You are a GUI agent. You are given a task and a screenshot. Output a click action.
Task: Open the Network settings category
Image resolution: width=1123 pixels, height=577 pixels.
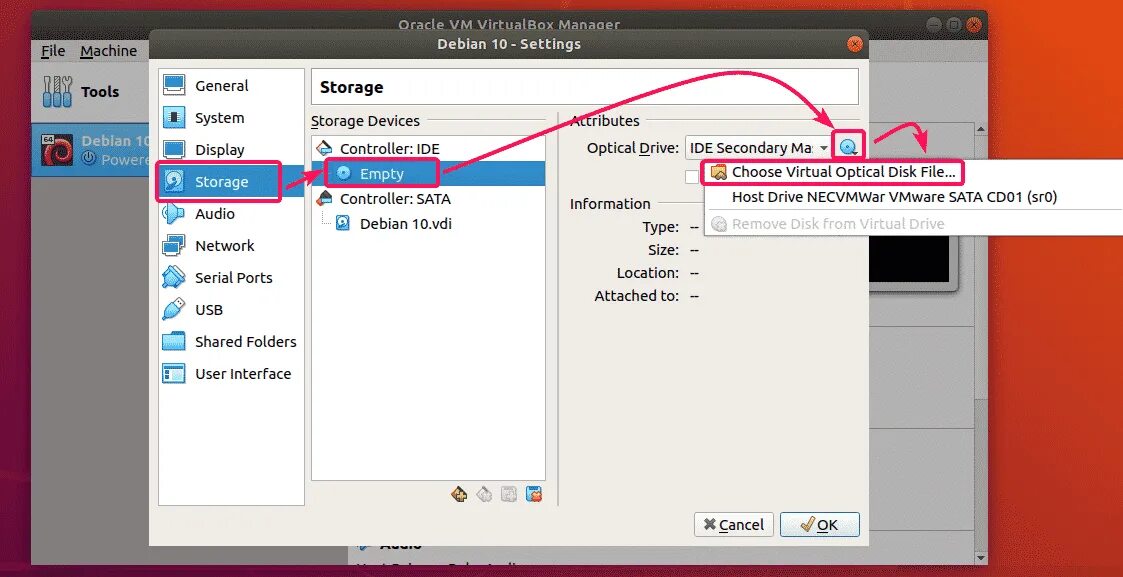click(x=231, y=246)
